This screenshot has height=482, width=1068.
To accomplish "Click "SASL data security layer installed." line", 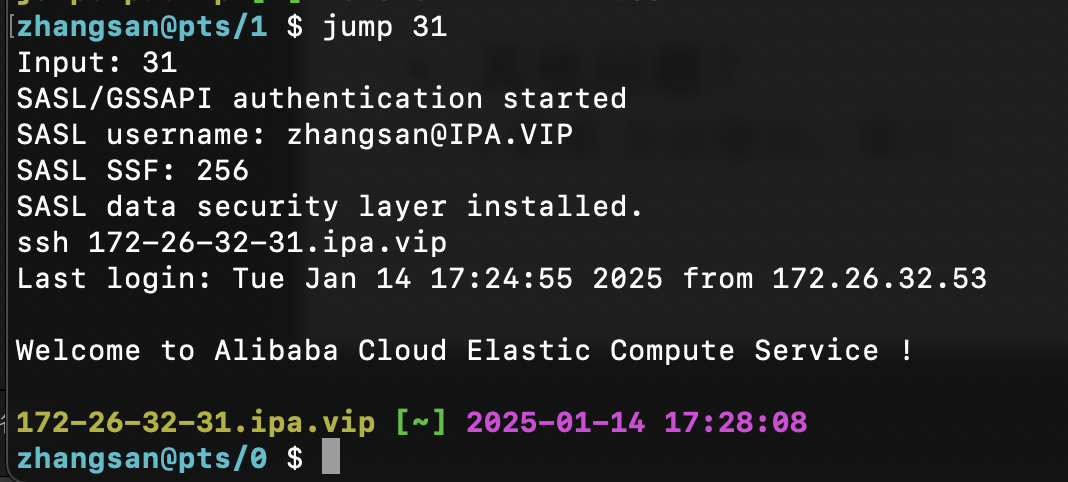I will 330,207.
